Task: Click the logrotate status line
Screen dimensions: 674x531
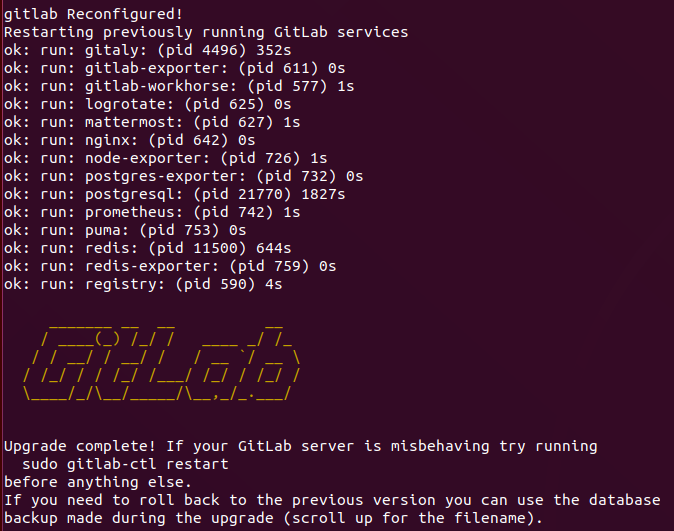Action: pyautogui.click(x=147, y=104)
